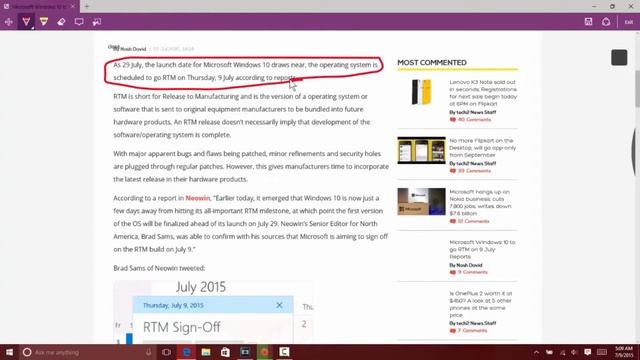The image size is (640, 360).
Task: Open Is OnePlus 2 worth it article
Action: coord(480,304)
